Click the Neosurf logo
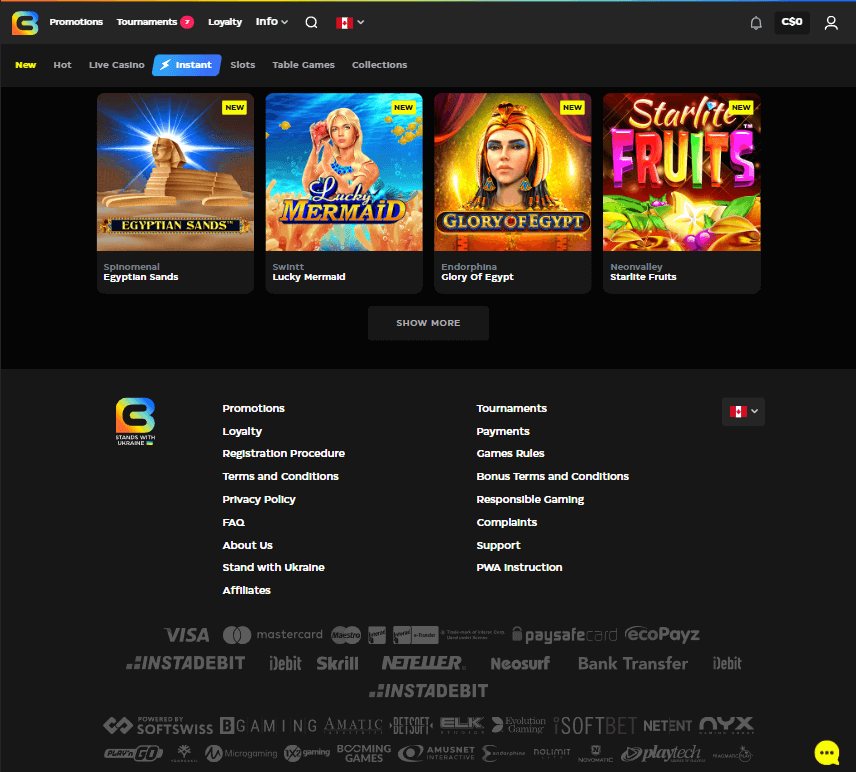The height and width of the screenshot is (772, 856). [520, 663]
